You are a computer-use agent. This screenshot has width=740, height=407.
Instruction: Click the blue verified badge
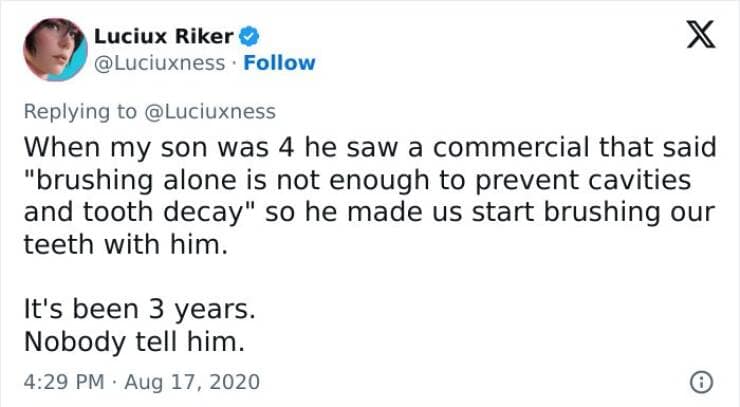(x=251, y=38)
